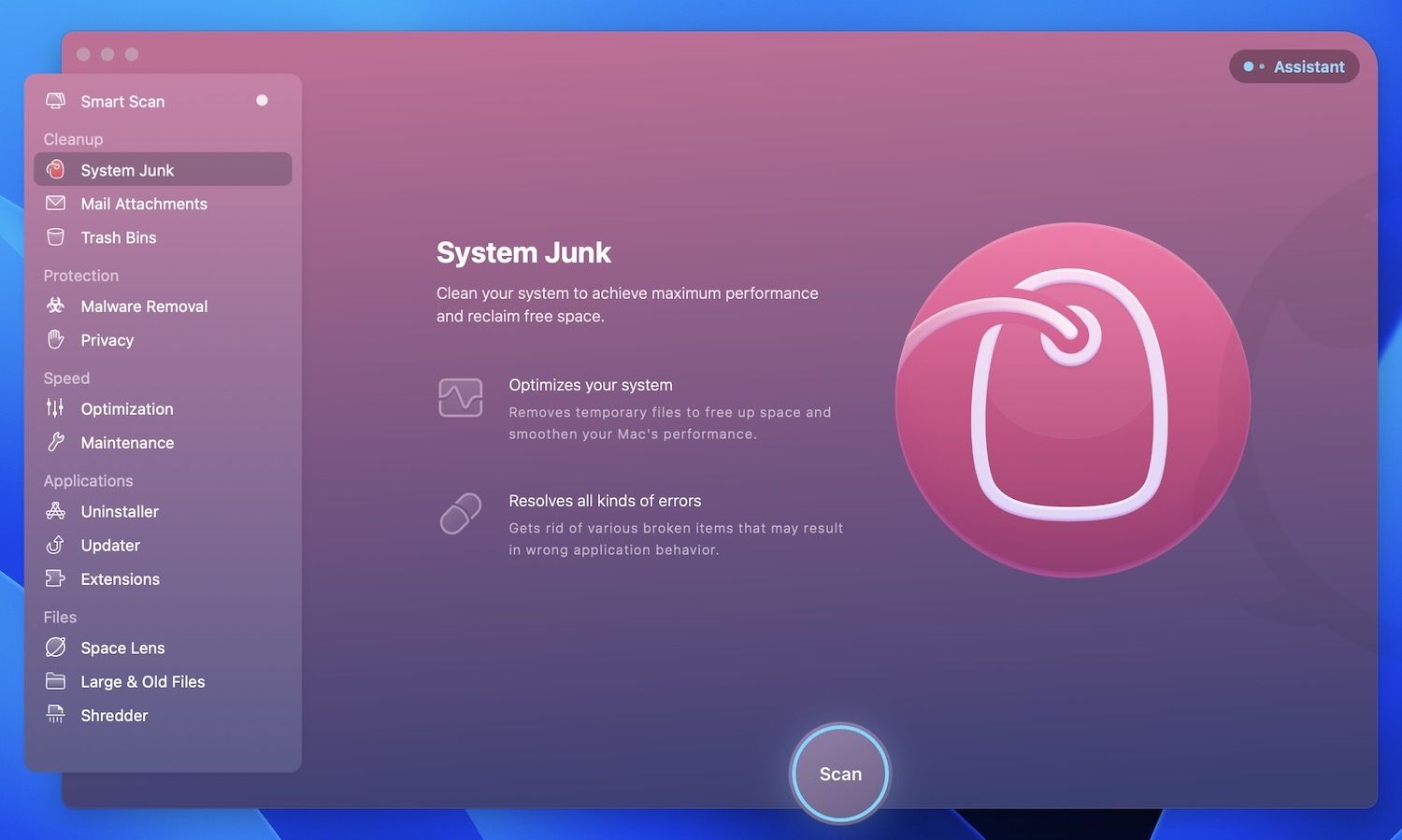The height and width of the screenshot is (840, 1402).
Task: Click the Optimizes your system monitor icon
Action: click(x=461, y=398)
